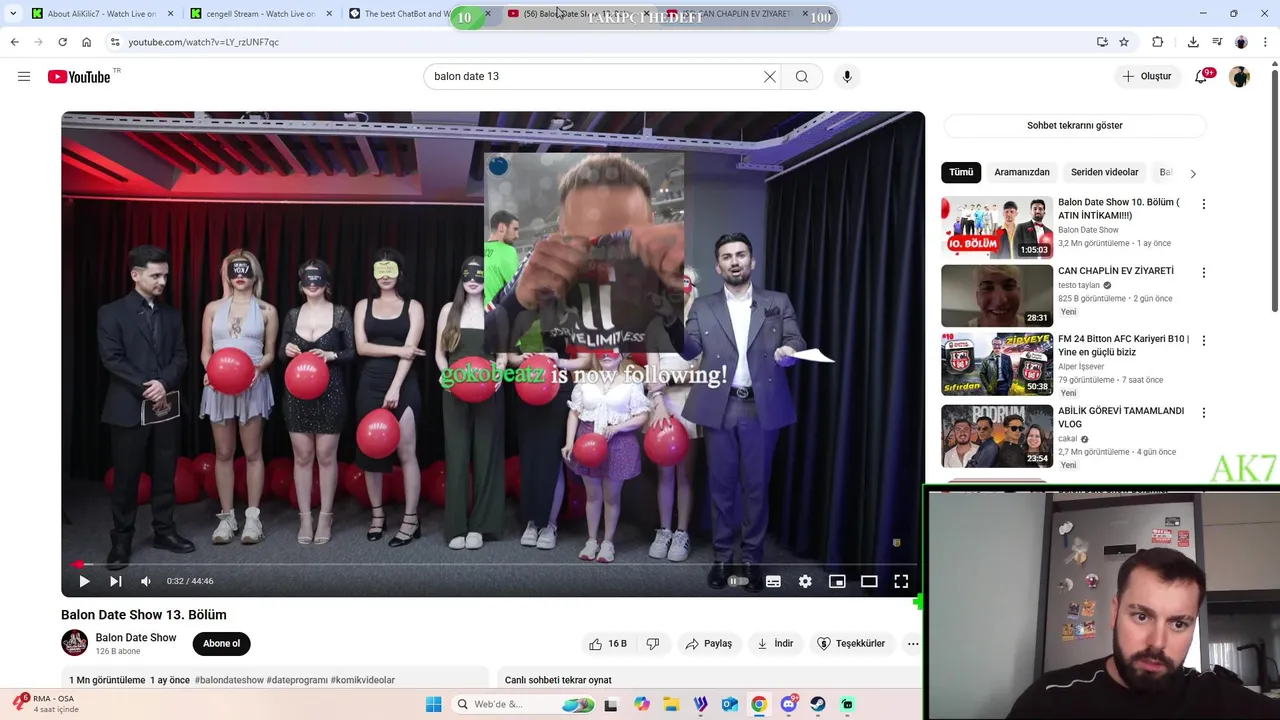Subscribe with Abone ol button
The height and width of the screenshot is (720, 1280).
221,644
